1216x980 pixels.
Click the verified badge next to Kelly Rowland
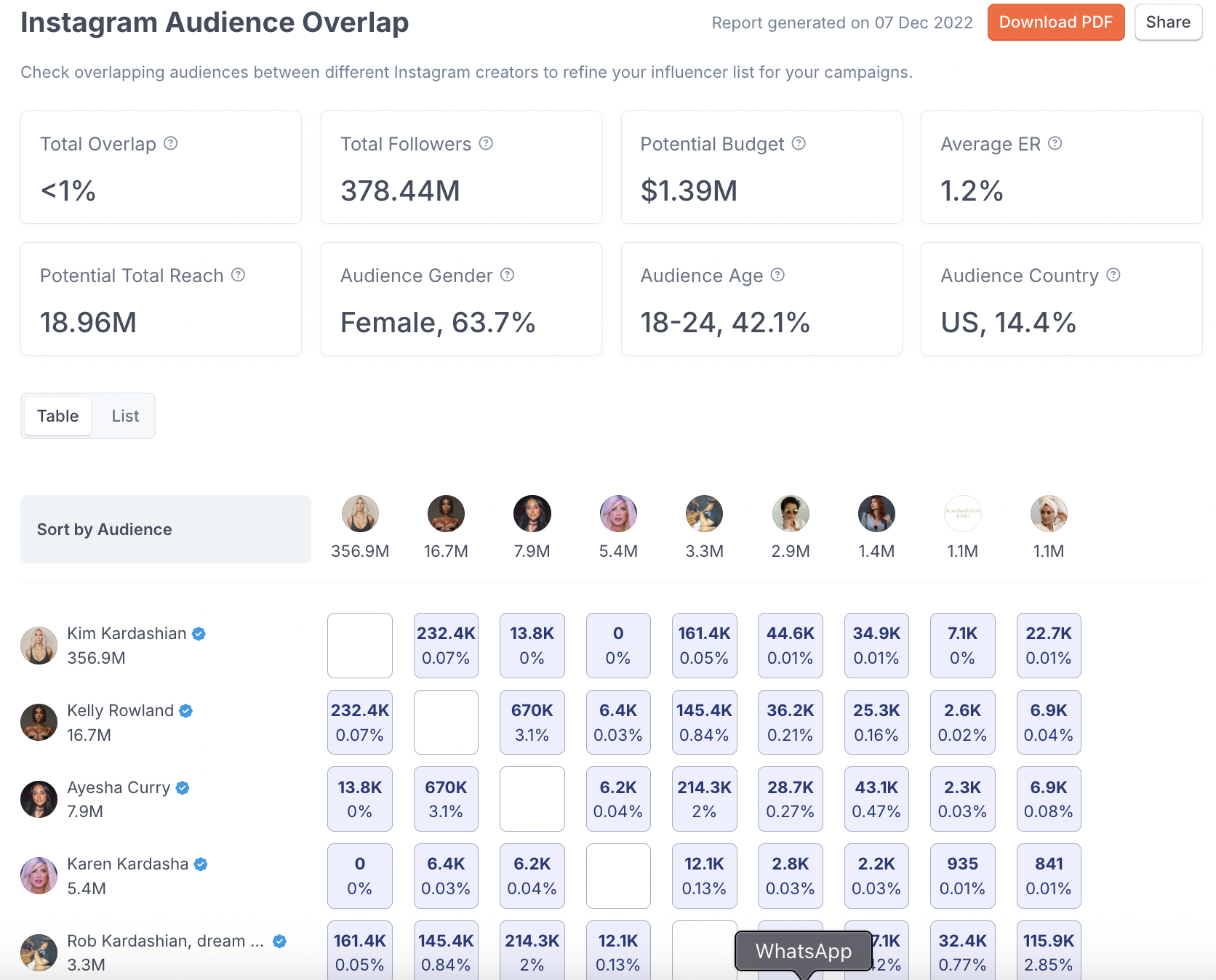tap(186, 711)
